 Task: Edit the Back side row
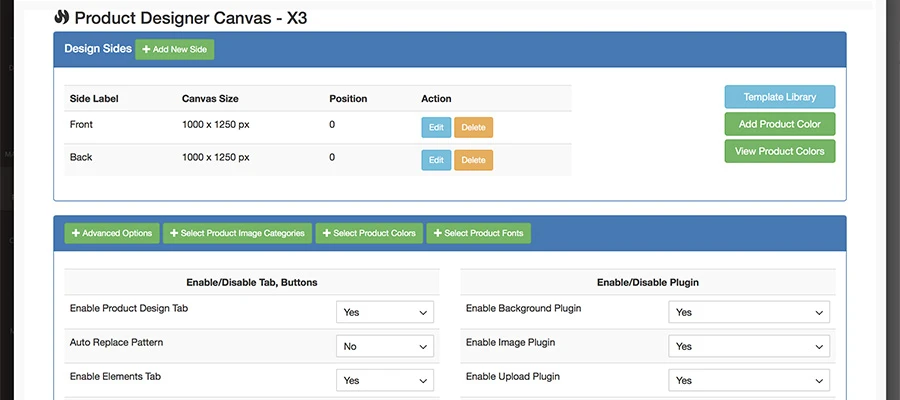click(435, 160)
